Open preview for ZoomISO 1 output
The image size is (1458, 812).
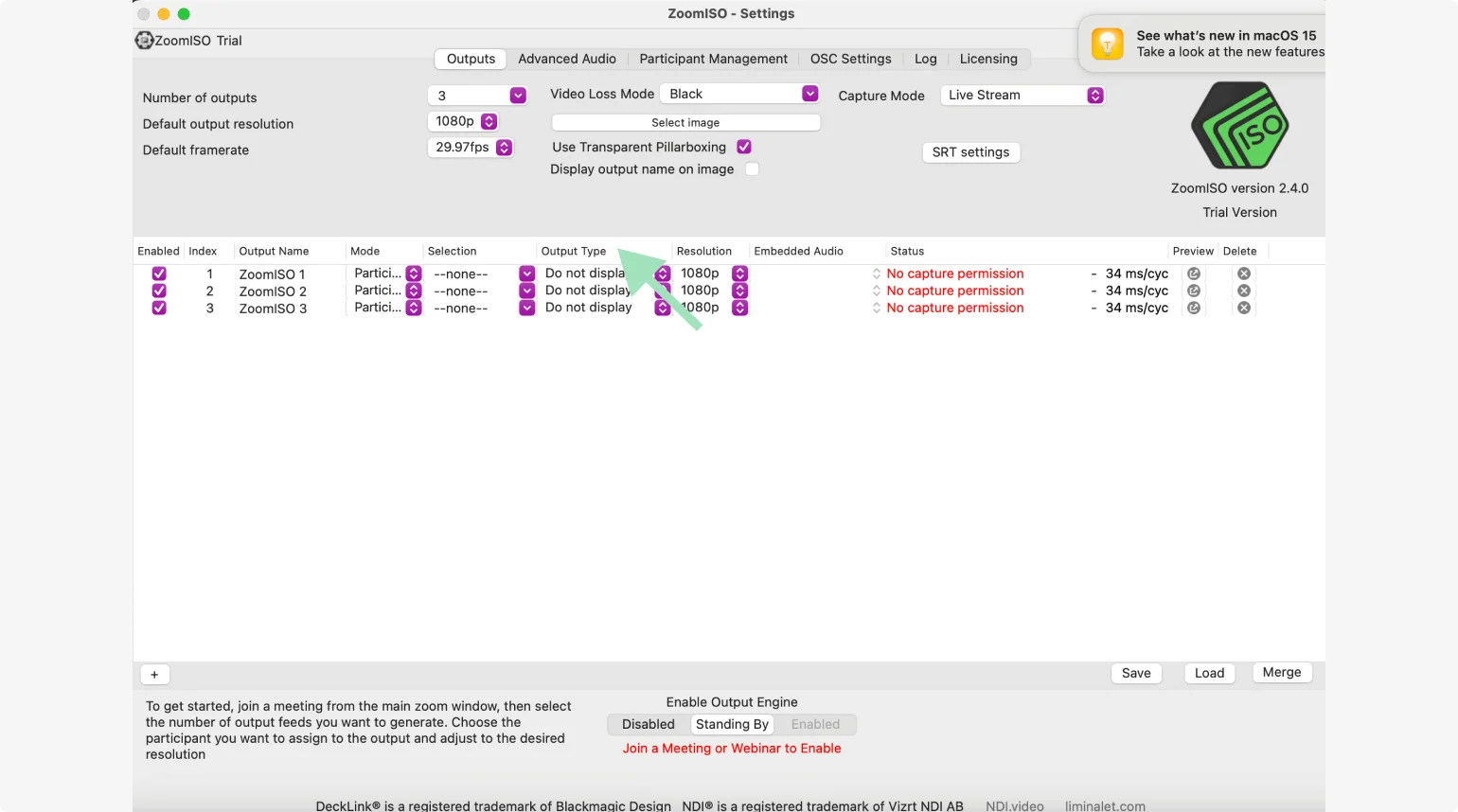coord(1193,274)
